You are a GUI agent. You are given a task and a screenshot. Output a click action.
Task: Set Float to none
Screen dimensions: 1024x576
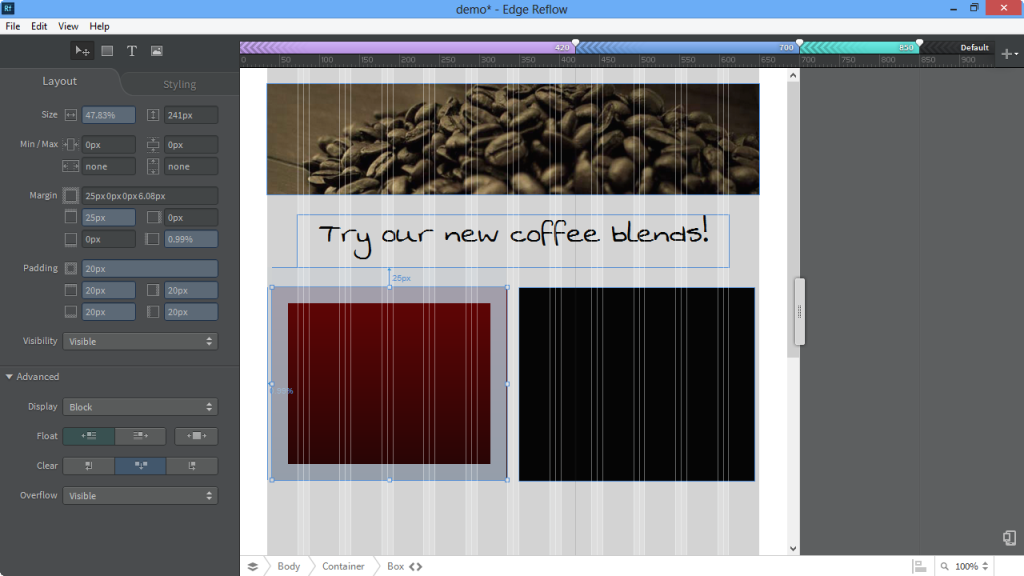pos(196,436)
